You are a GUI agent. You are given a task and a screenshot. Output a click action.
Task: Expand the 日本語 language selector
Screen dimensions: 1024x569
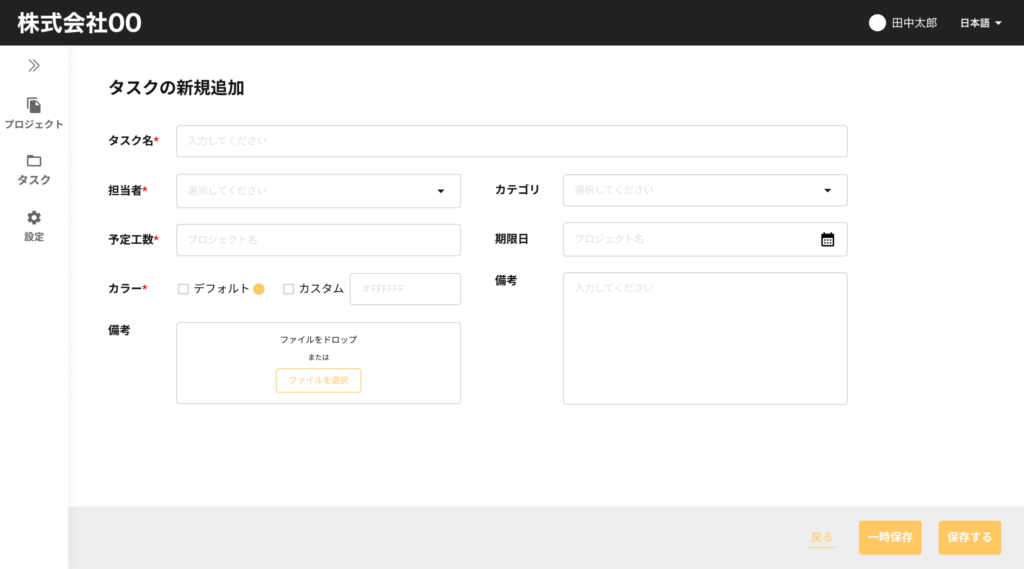[980, 23]
